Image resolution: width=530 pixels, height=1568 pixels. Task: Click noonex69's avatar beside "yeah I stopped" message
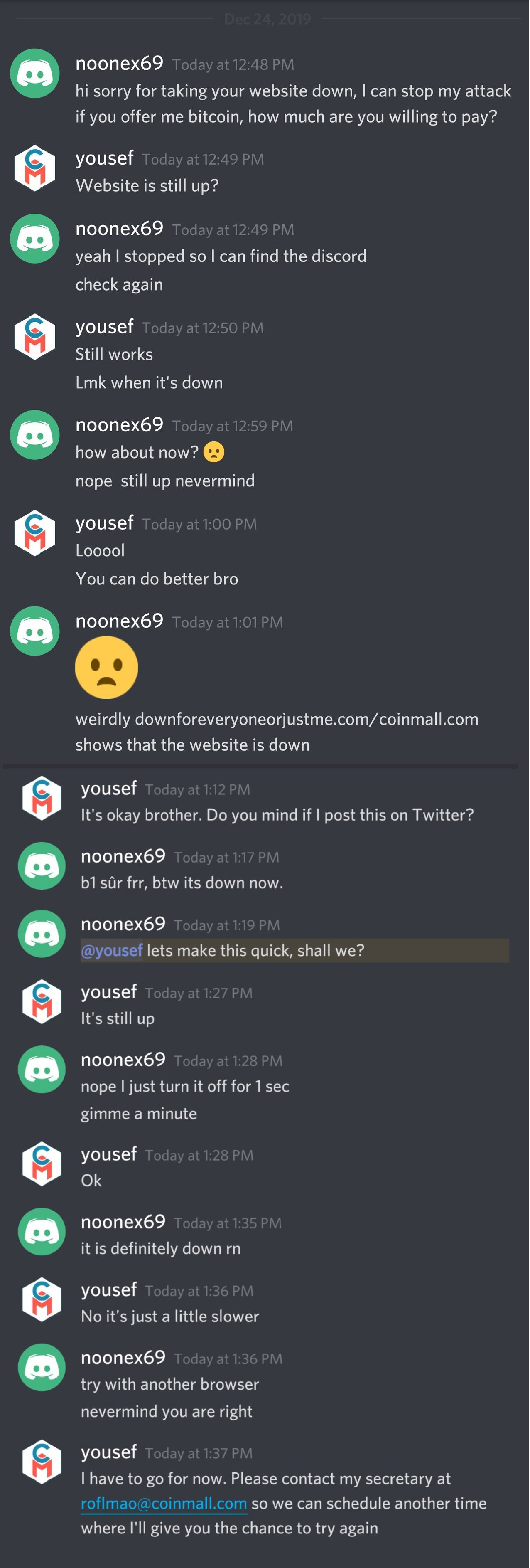click(35, 239)
